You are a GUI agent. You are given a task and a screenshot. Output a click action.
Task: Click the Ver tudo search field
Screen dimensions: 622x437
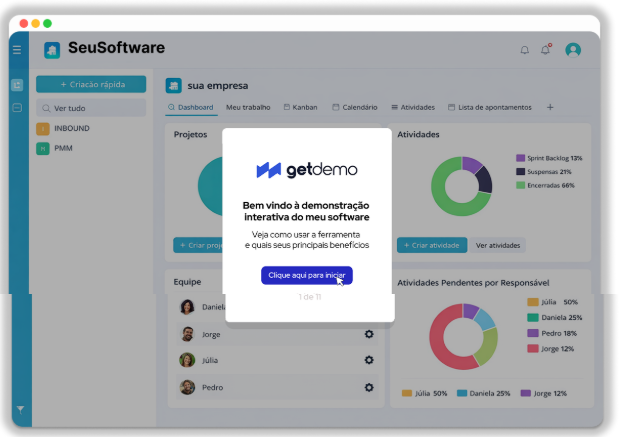pos(91,108)
